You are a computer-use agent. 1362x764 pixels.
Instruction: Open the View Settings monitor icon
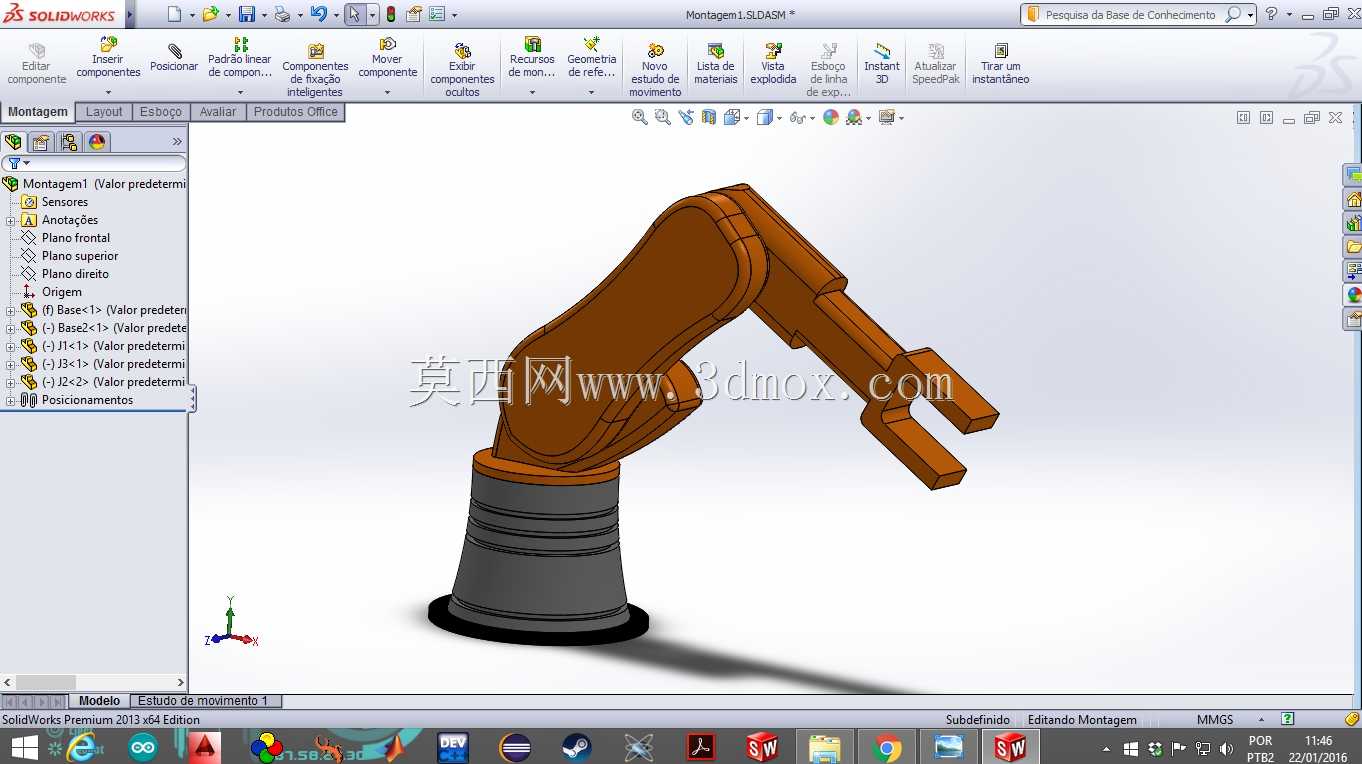[886, 117]
